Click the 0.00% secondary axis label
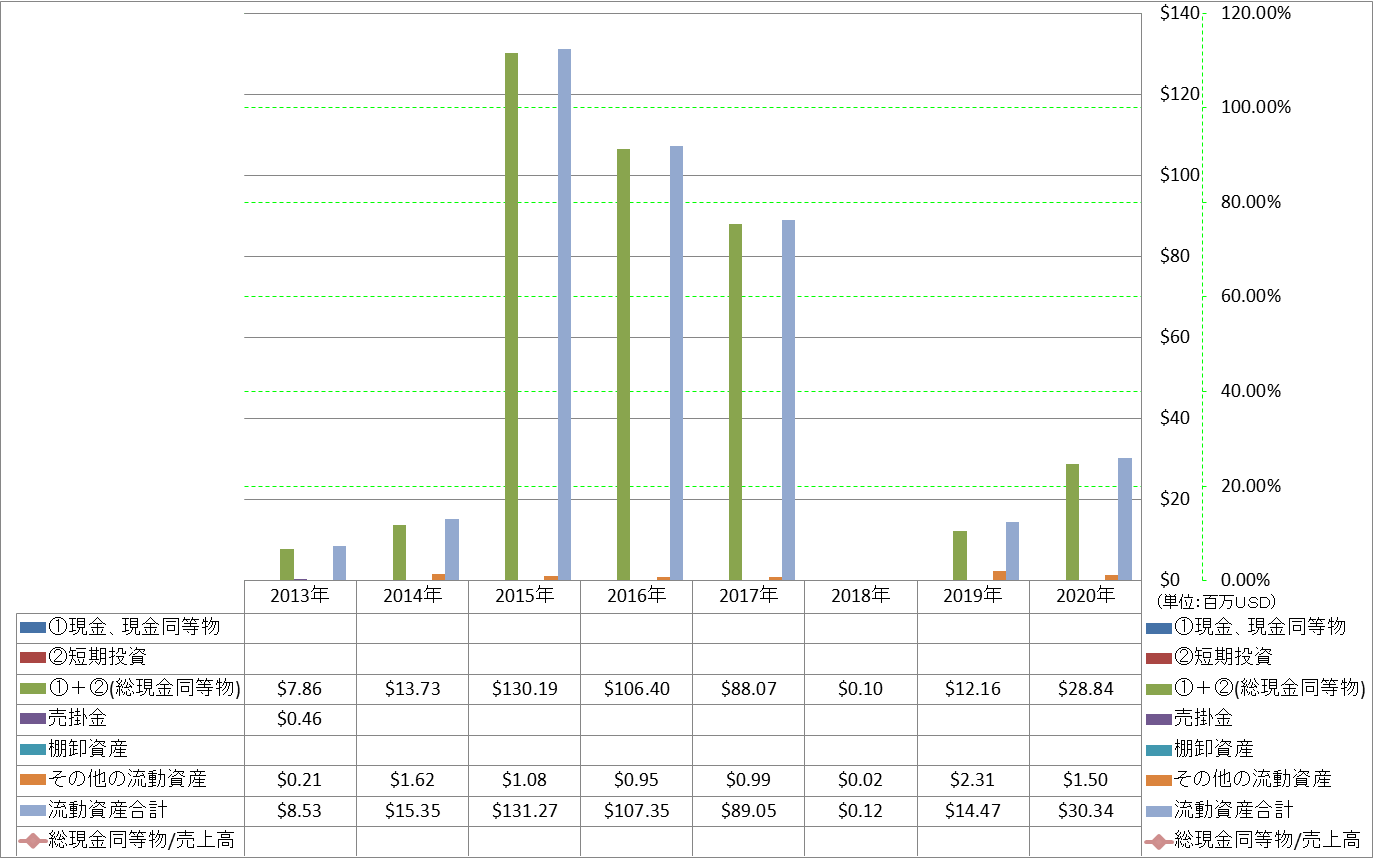The height and width of the screenshot is (858, 1373). pyautogui.click(x=1247, y=580)
